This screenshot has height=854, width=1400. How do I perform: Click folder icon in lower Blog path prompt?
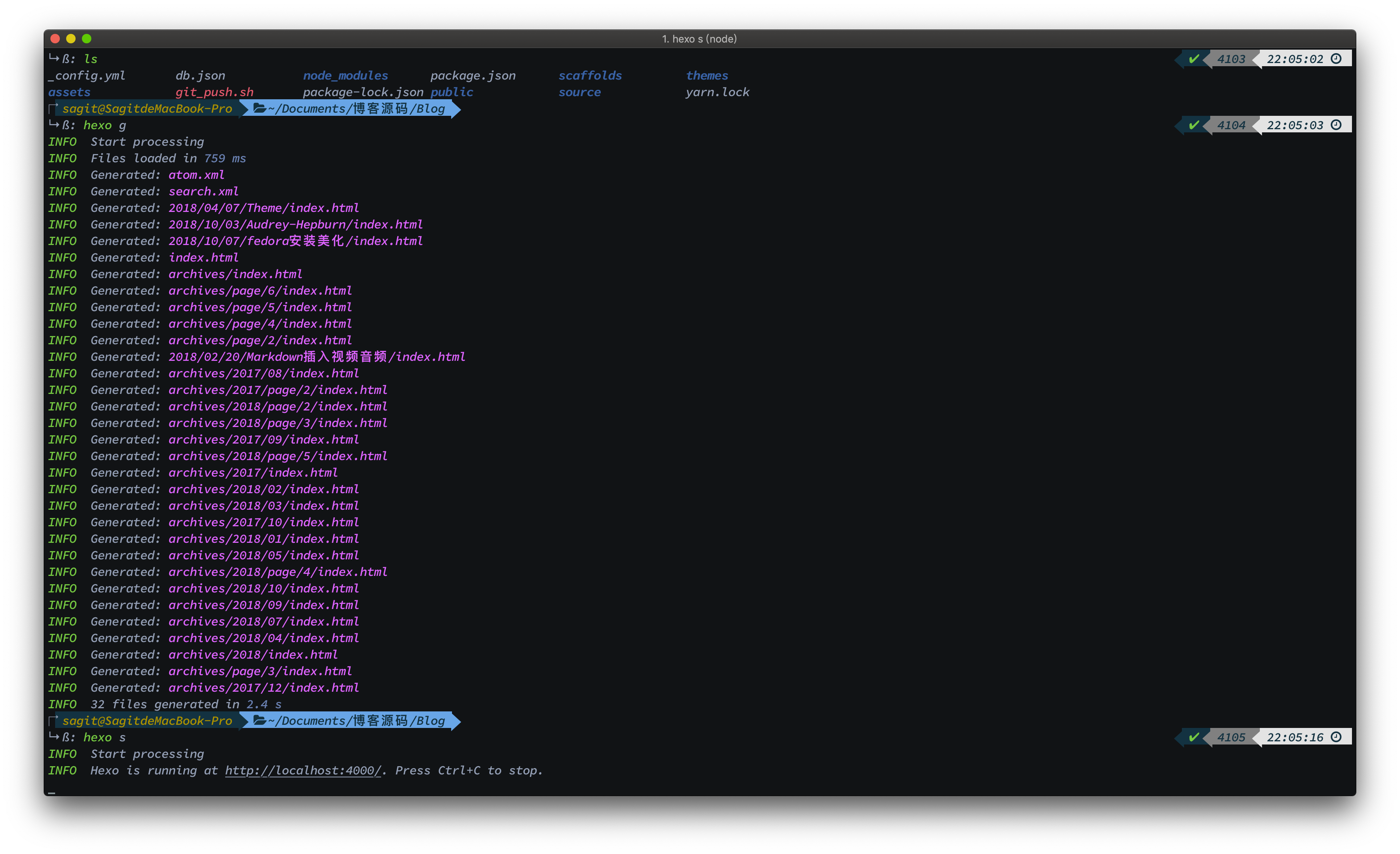pos(260,720)
